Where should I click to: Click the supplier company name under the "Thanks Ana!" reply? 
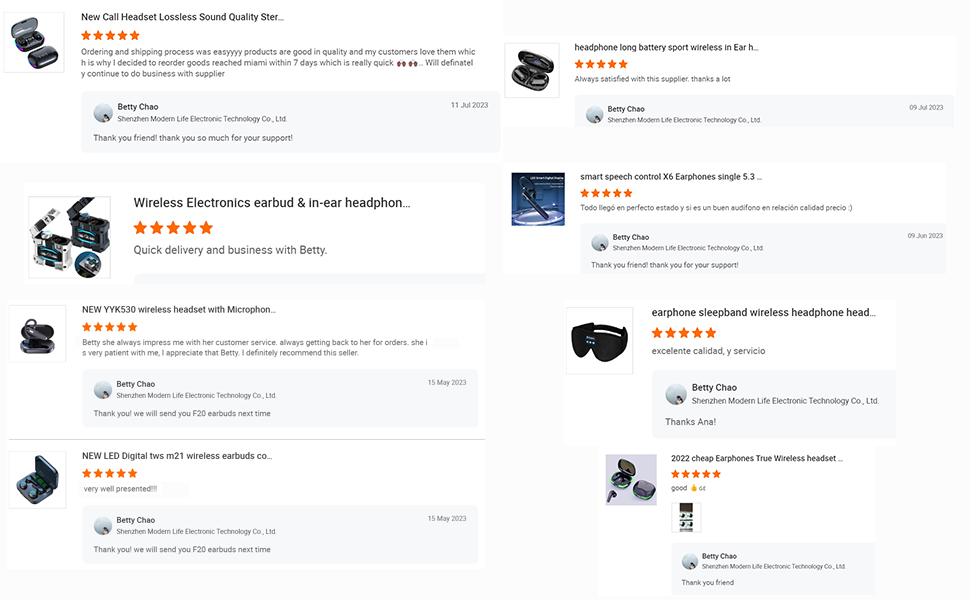coord(785,401)
